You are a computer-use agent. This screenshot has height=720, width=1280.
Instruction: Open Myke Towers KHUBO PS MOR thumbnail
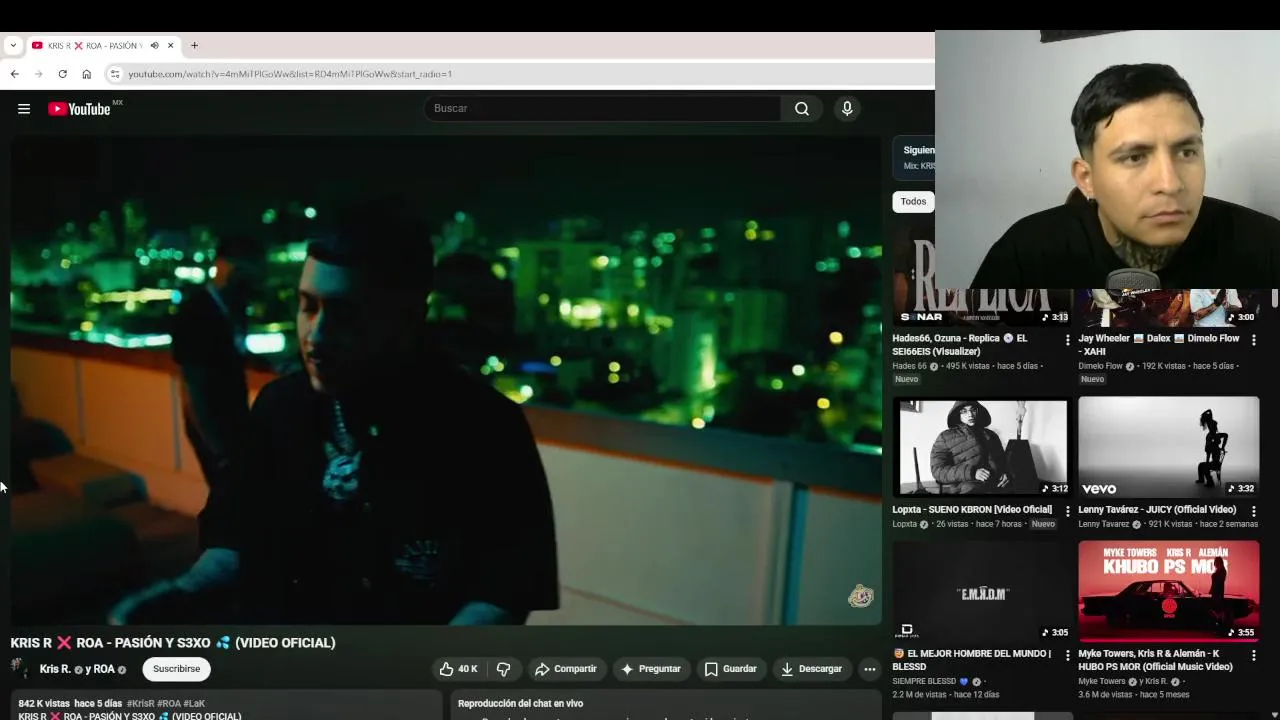1168,590
